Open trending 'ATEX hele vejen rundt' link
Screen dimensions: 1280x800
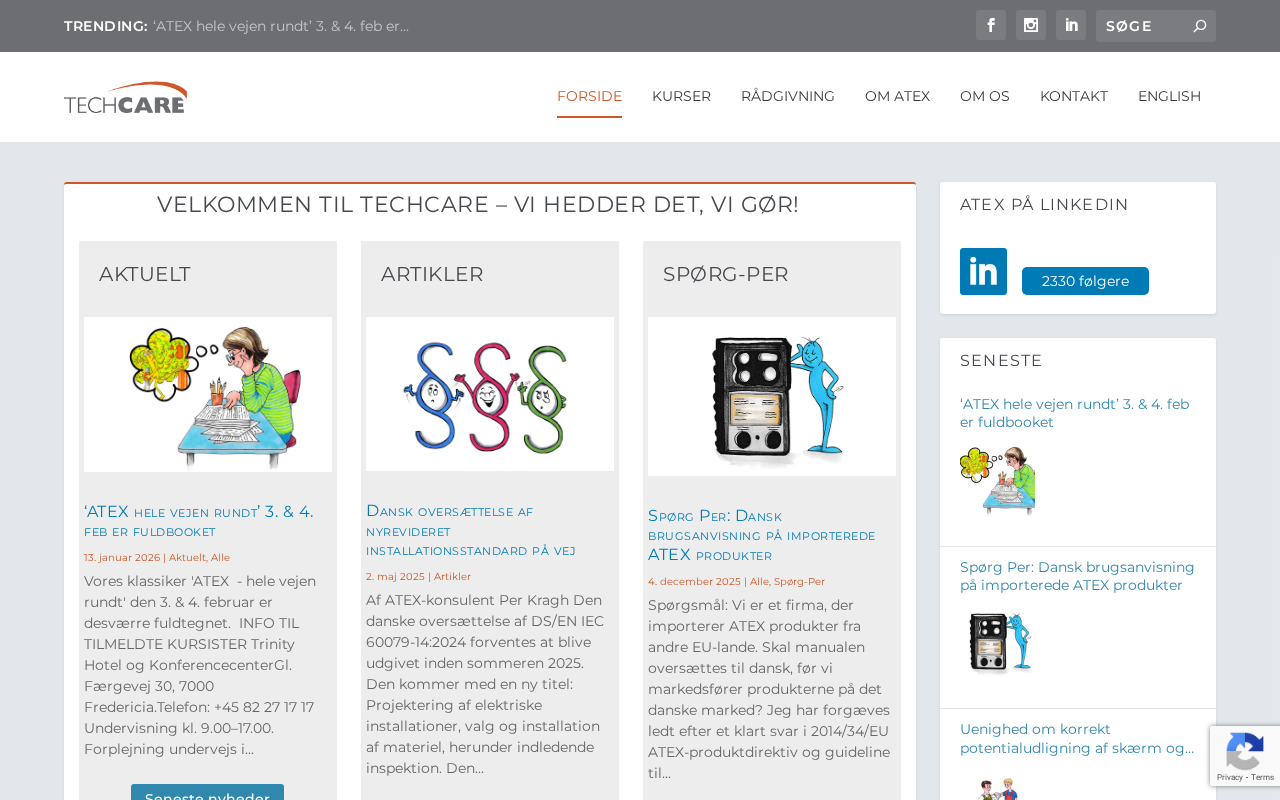[281, 26]
